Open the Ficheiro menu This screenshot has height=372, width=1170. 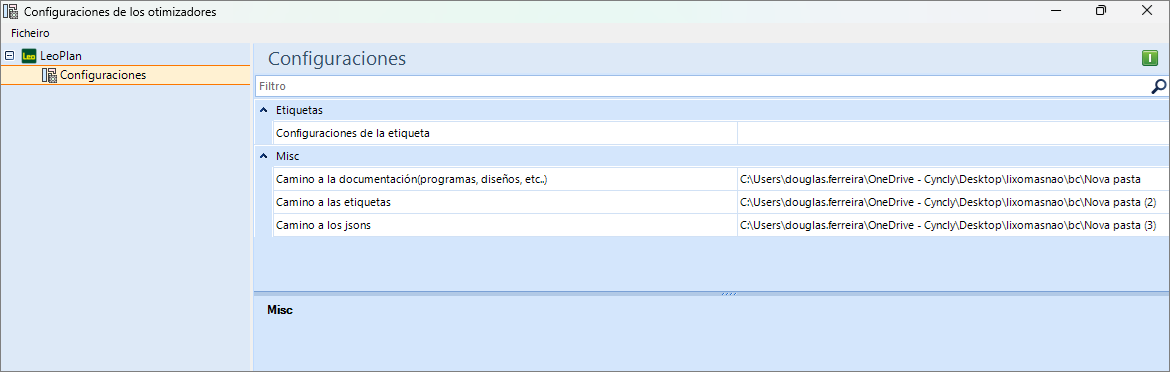(30, 33)
